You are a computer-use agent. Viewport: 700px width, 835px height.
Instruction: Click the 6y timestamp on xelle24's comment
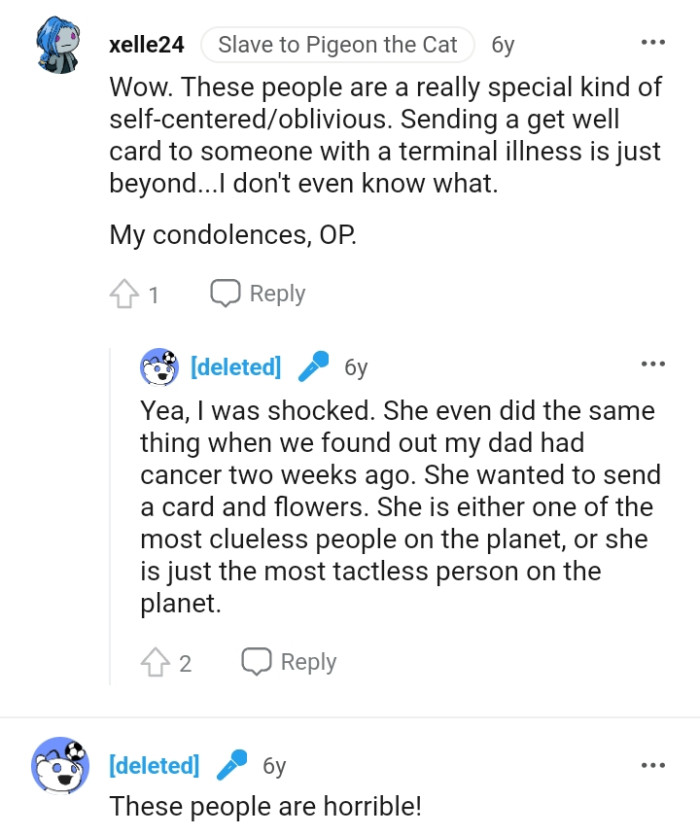click(x=503, y=45)
